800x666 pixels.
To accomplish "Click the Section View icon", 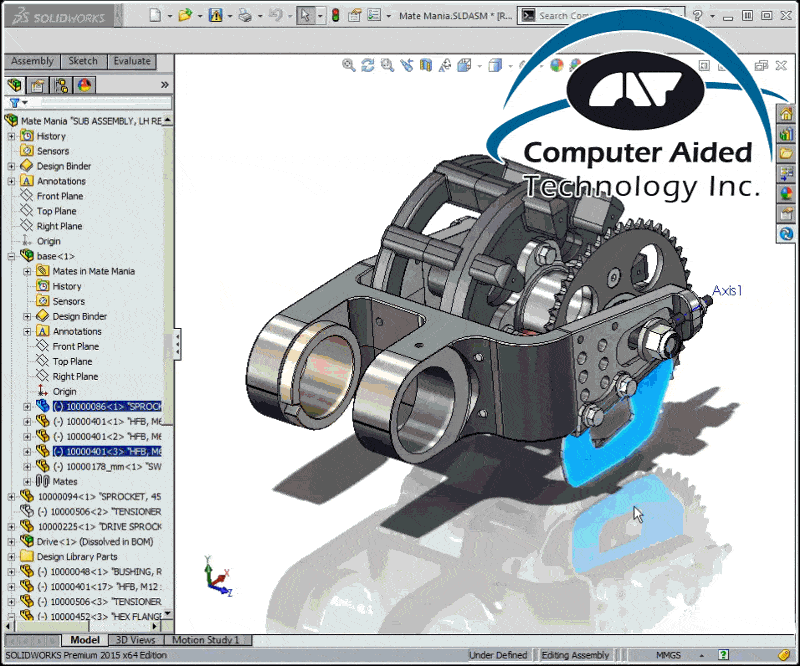I will coord(426,65).
